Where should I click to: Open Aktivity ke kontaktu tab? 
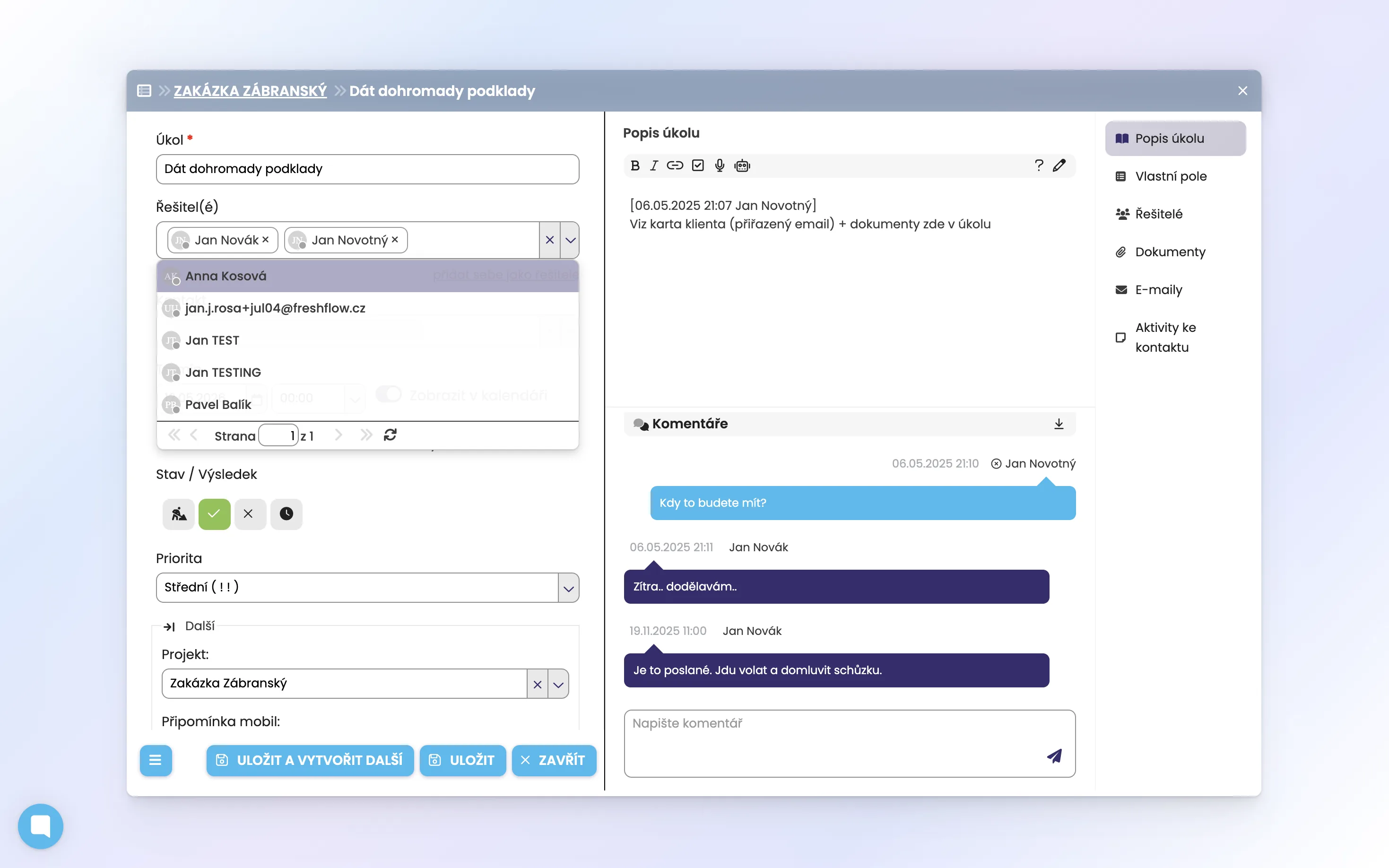(x=1175, y=338)
